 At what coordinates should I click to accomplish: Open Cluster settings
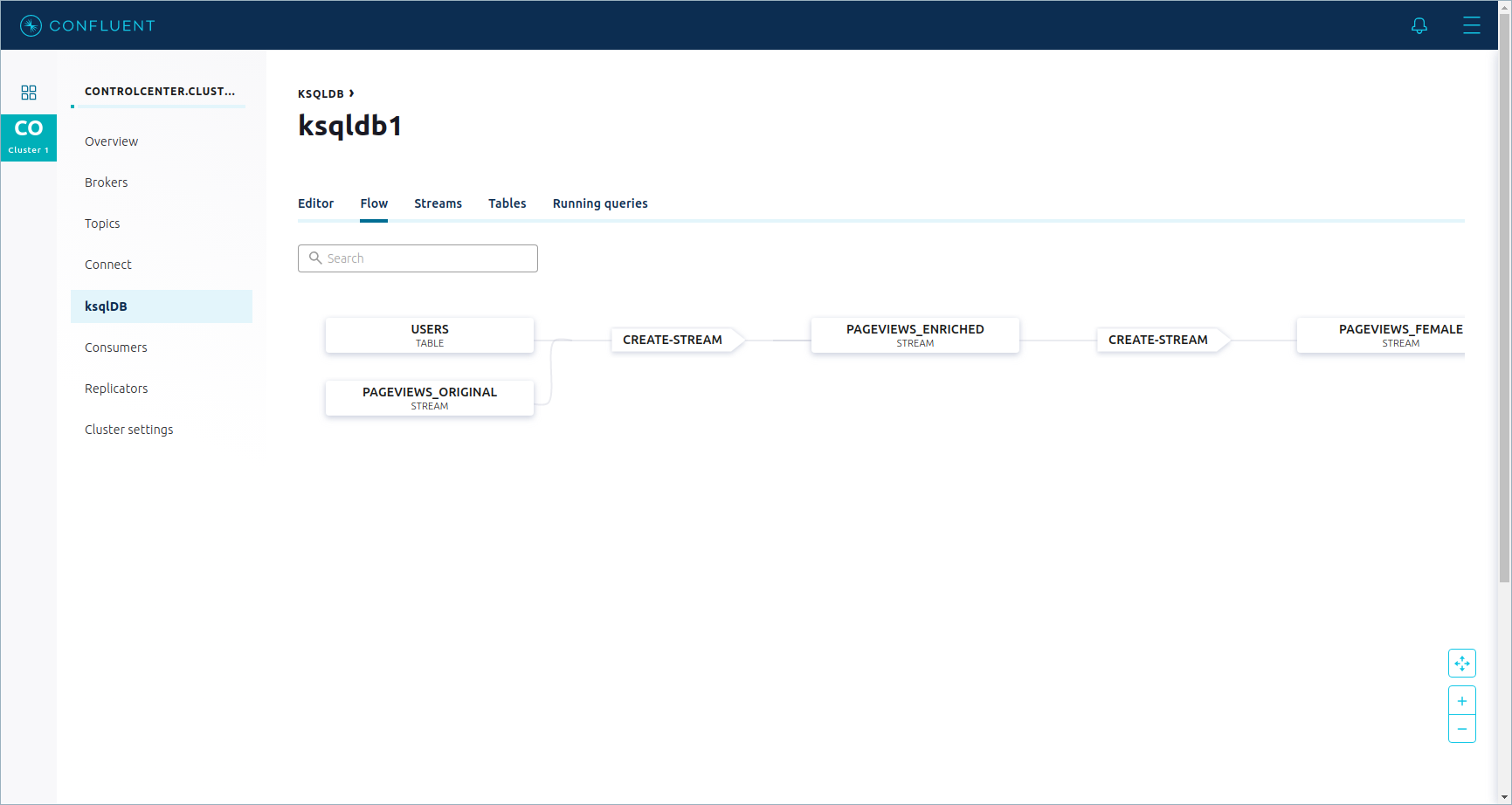click(128, 430)
